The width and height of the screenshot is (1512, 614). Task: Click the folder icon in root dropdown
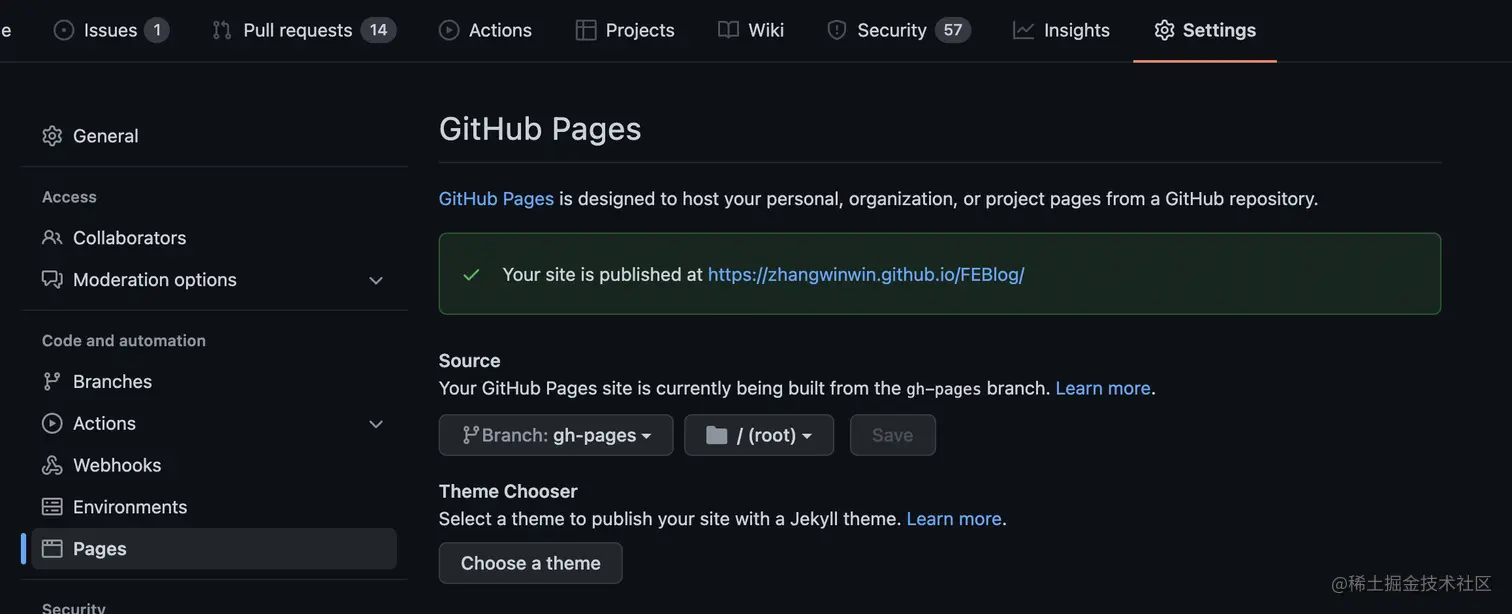click(x=717, y=435)
